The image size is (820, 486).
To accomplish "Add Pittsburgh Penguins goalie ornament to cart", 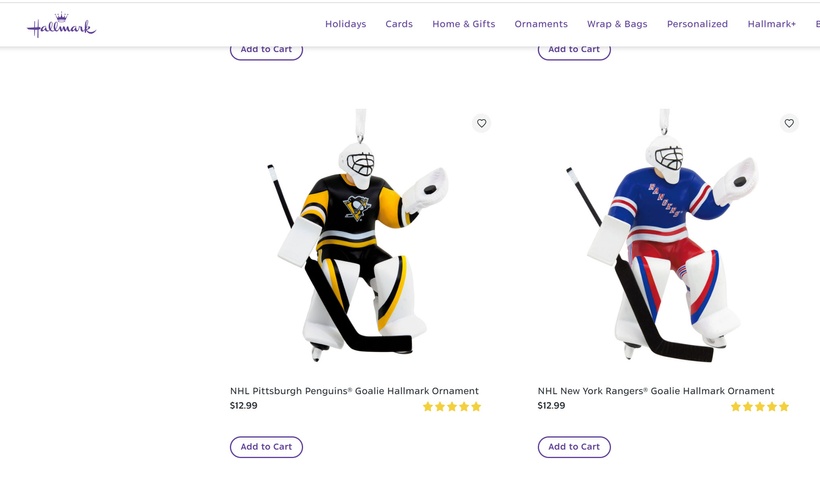I will 266,447.
